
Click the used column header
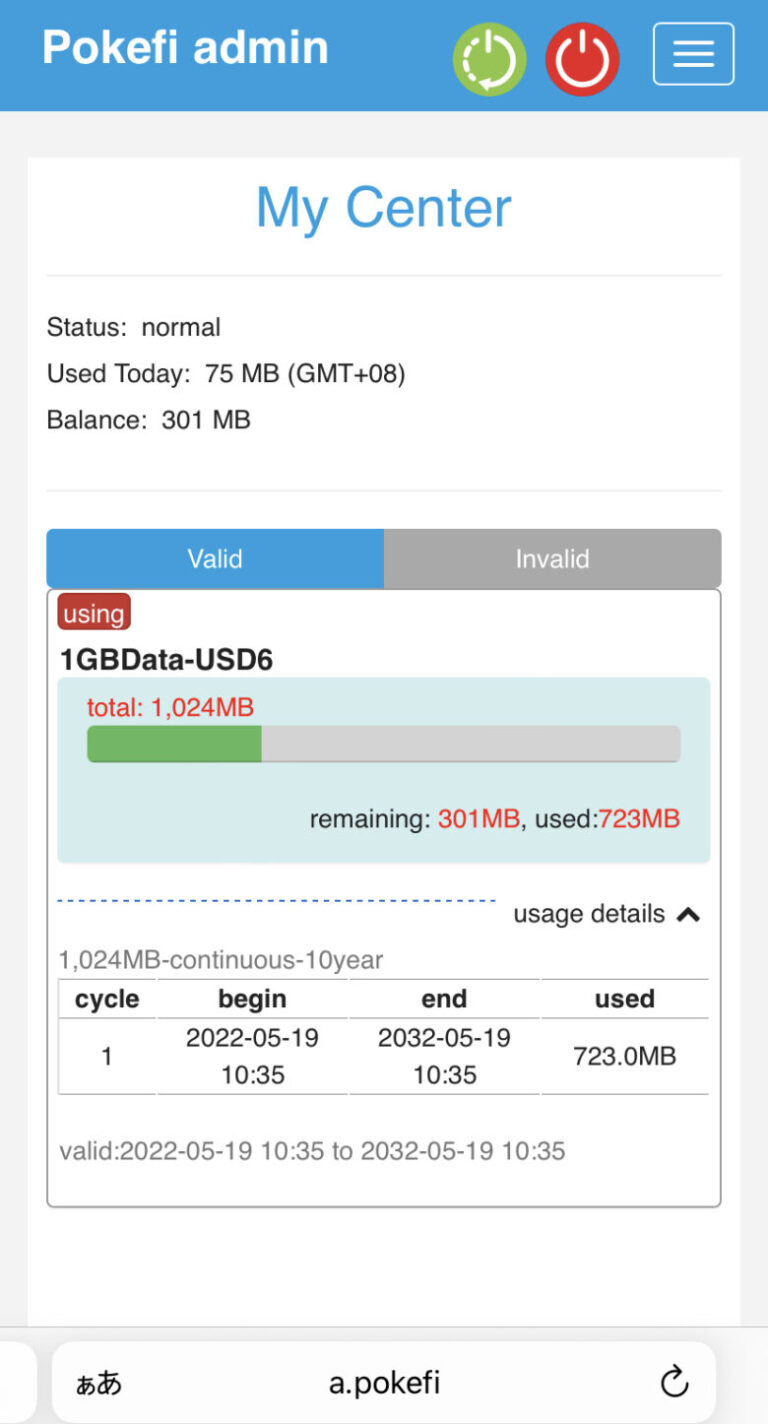624,999
